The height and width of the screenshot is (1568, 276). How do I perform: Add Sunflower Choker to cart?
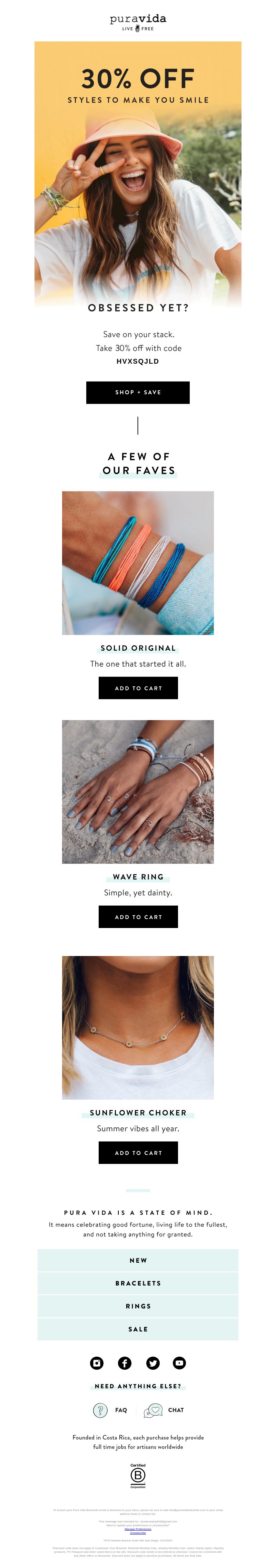[138, 1153]
